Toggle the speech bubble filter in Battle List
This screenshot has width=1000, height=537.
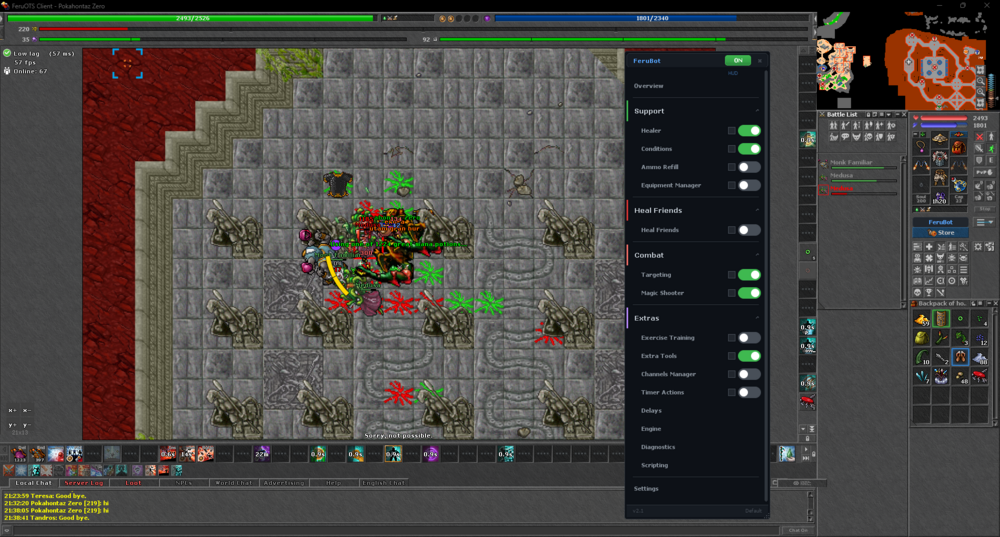(x=845, y=136)
